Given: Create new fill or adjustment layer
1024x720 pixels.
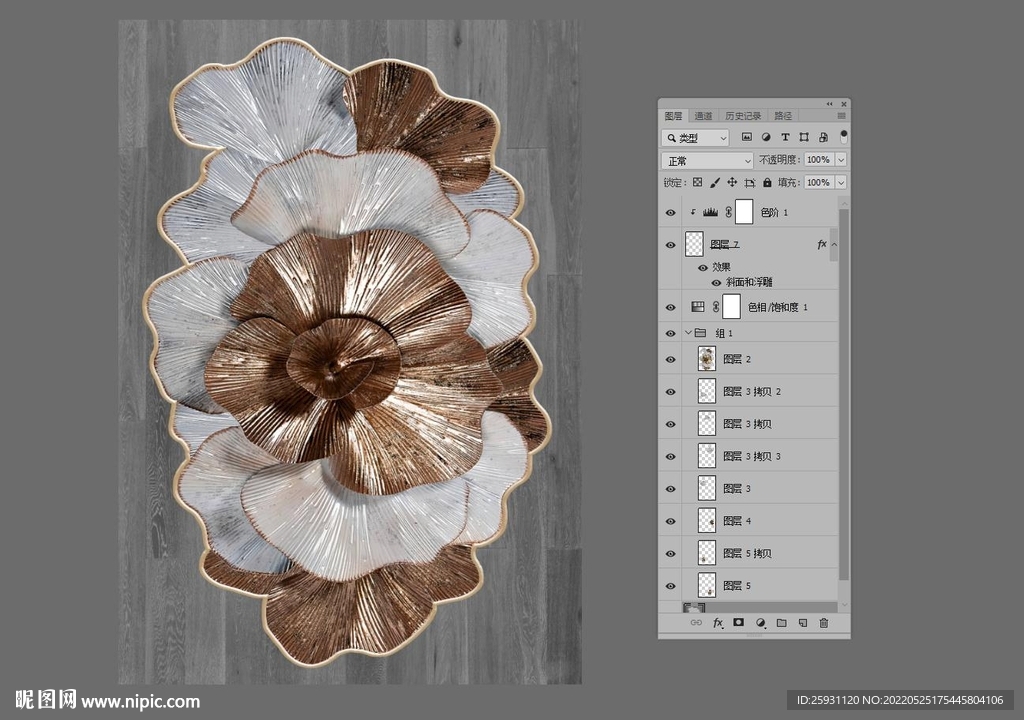Looking at the screenshot, I should (760, 623).
